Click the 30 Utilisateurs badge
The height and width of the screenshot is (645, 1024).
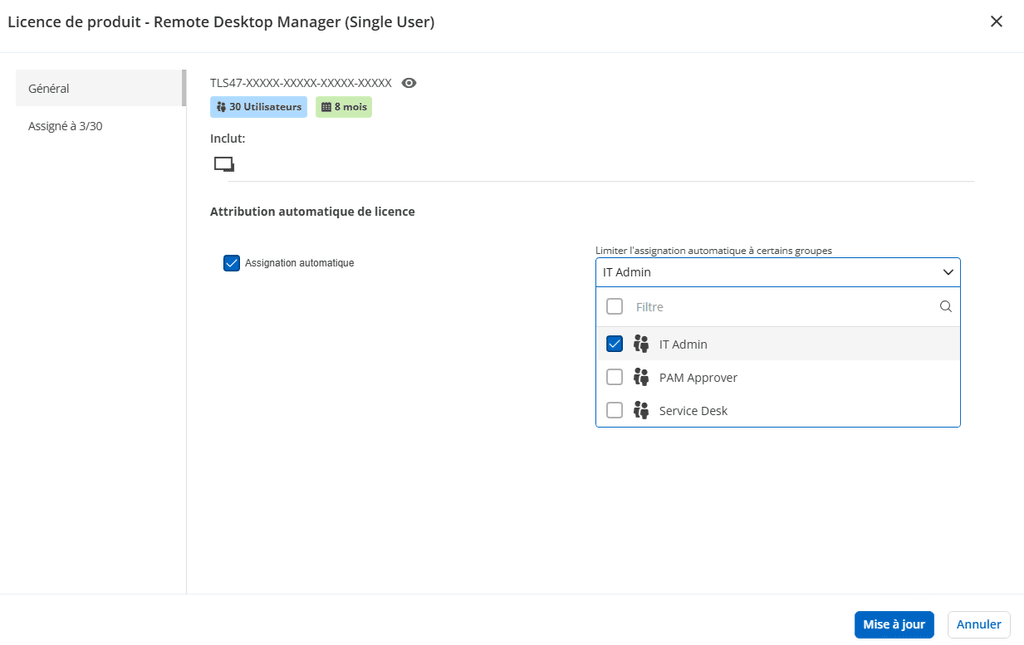tap(259, 107)
